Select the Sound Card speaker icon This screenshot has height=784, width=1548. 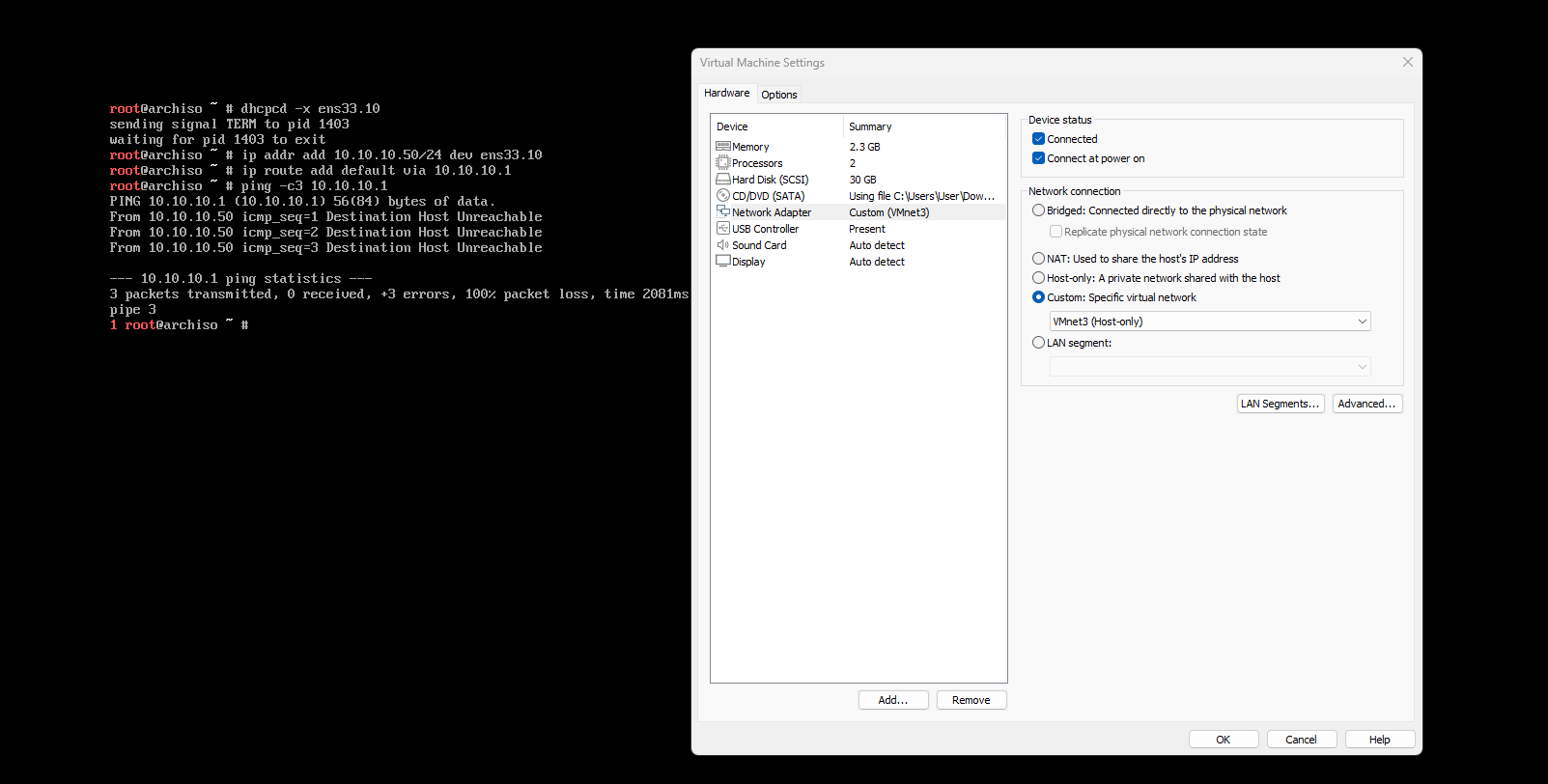point(722,245)
